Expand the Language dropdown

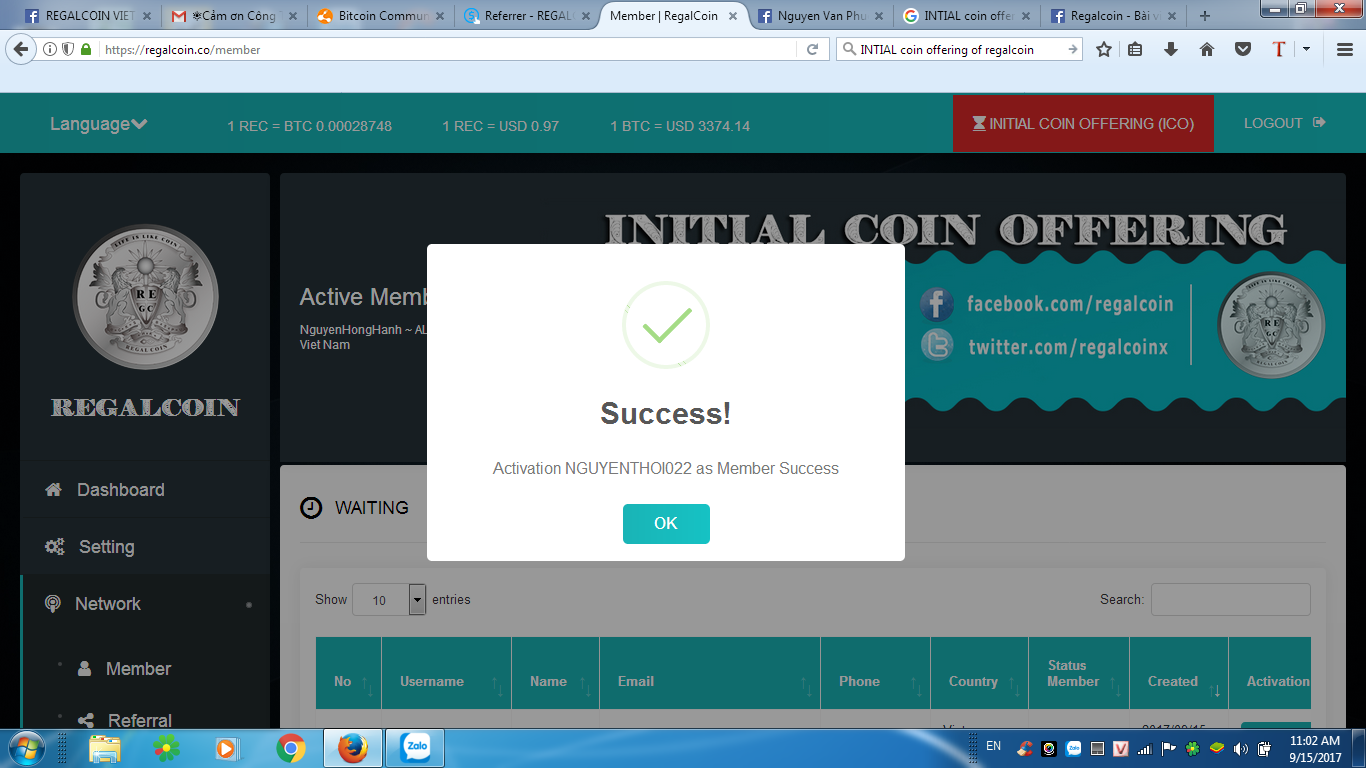[99, 124]
